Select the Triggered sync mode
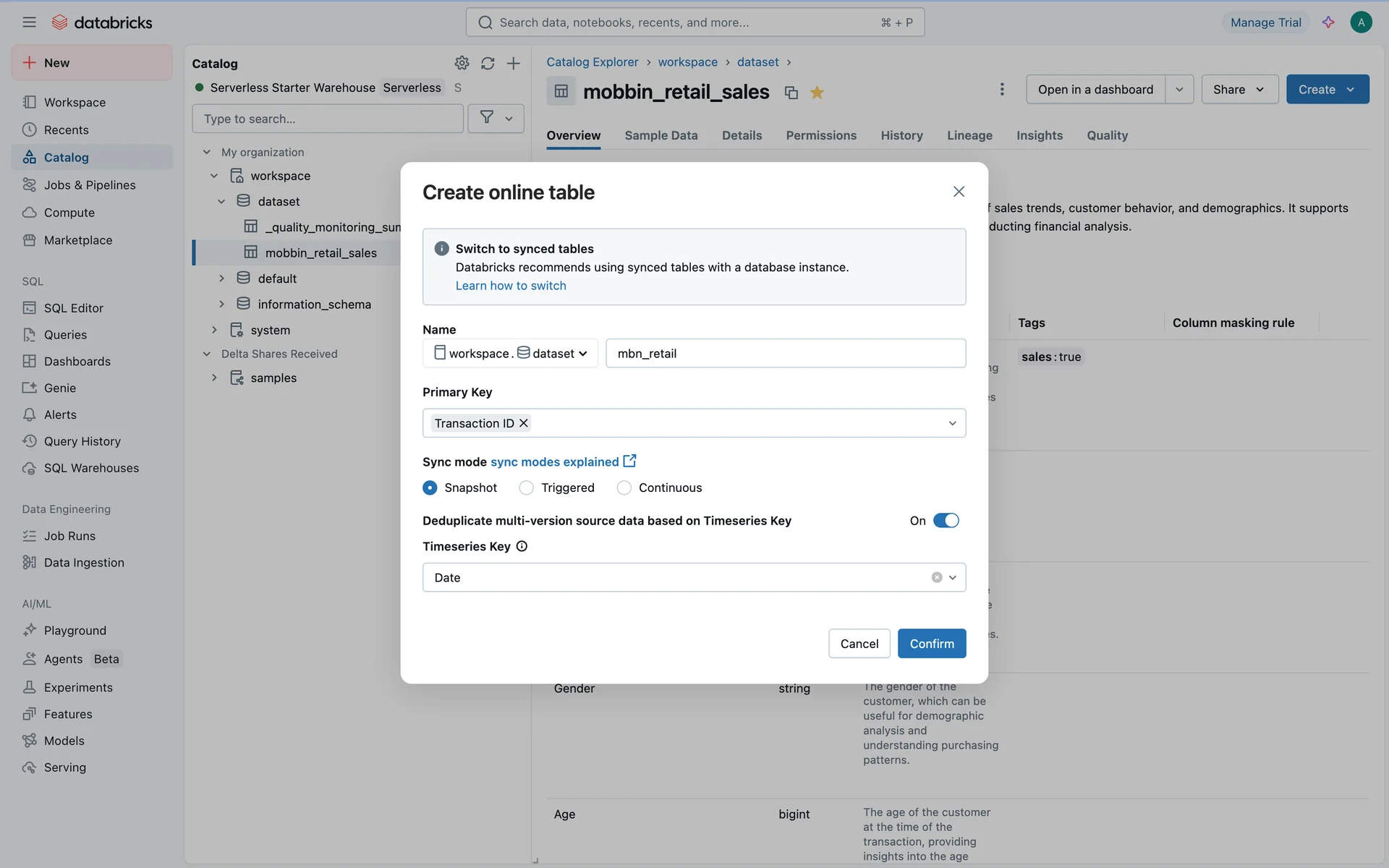 527,488
